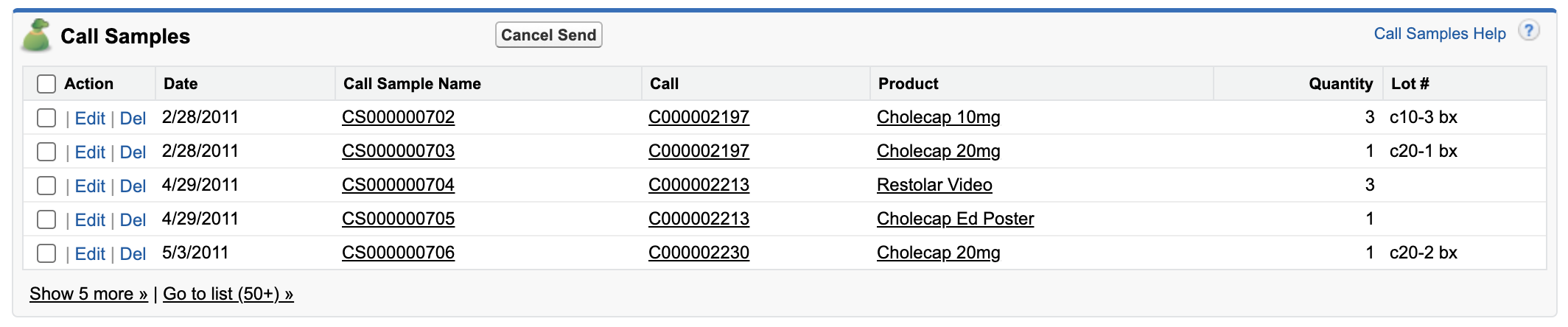This screenshot has height=327, width=1568.
Task: Sort by the Date column header
Action: point(181,84)
